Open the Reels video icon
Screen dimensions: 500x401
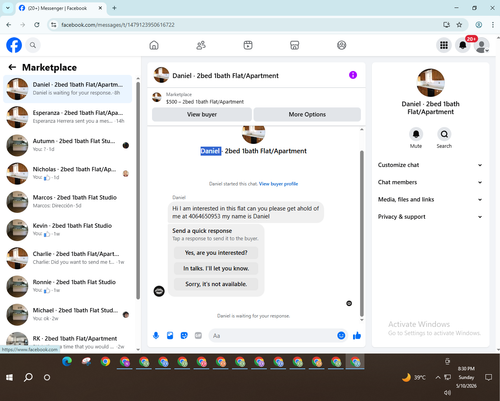[248, 45]
